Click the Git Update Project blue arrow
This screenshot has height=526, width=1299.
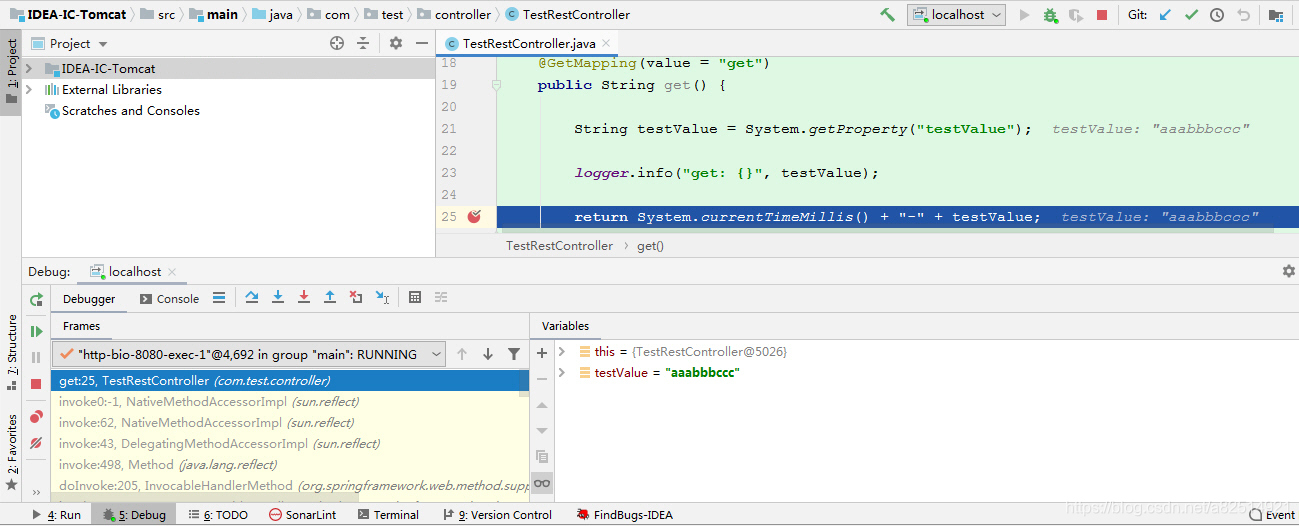pos(1165,15)
